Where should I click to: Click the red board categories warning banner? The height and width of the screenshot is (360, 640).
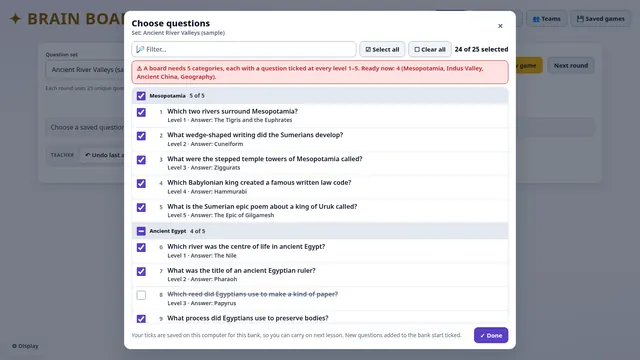[x=320, y=72]
